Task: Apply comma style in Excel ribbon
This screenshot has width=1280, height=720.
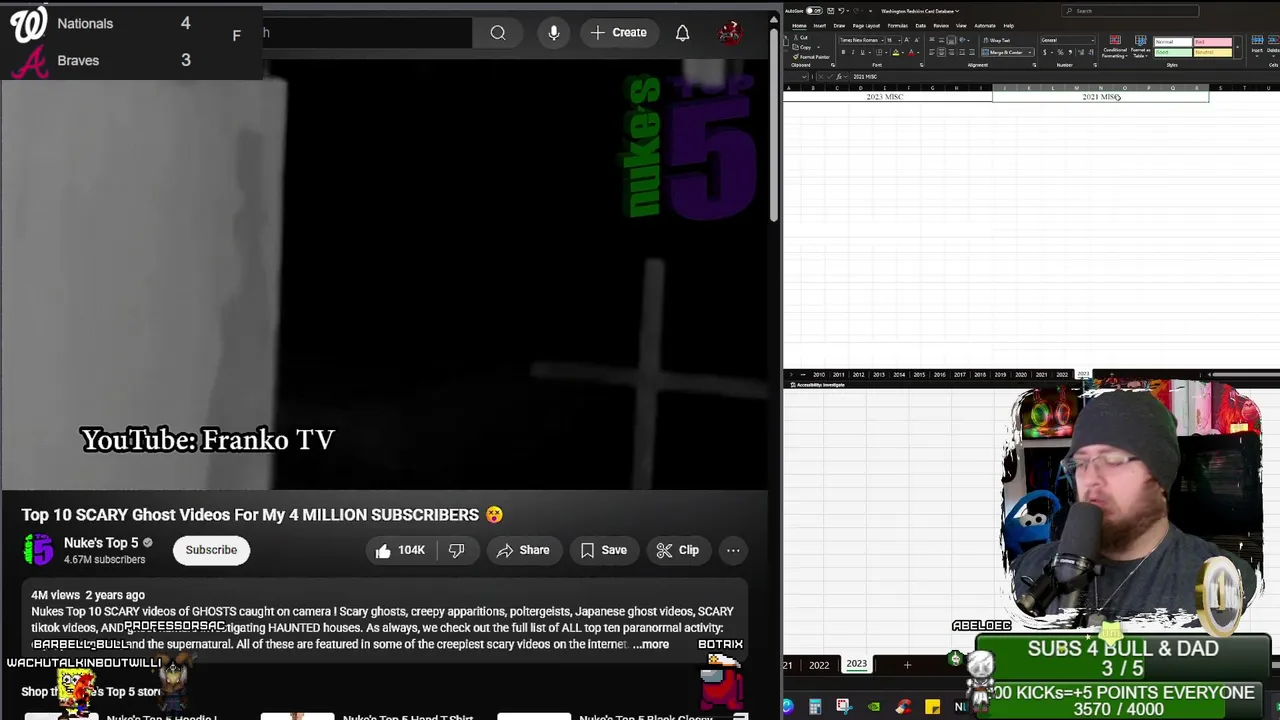Action: (x=1070, y=52)
